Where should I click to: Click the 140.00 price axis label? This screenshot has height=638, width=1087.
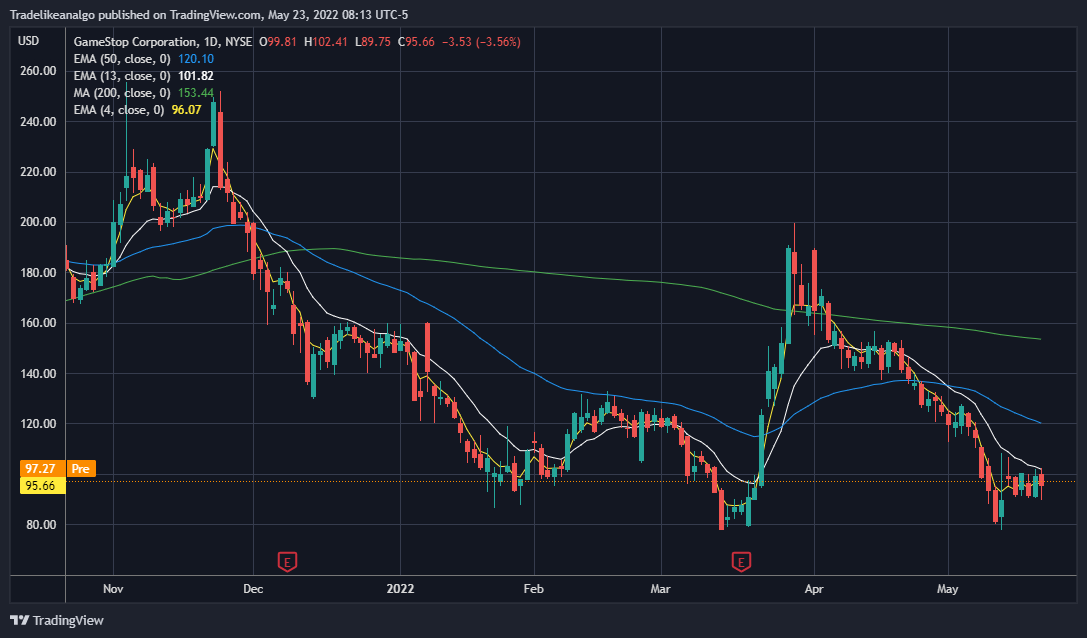tap(40, 373)
